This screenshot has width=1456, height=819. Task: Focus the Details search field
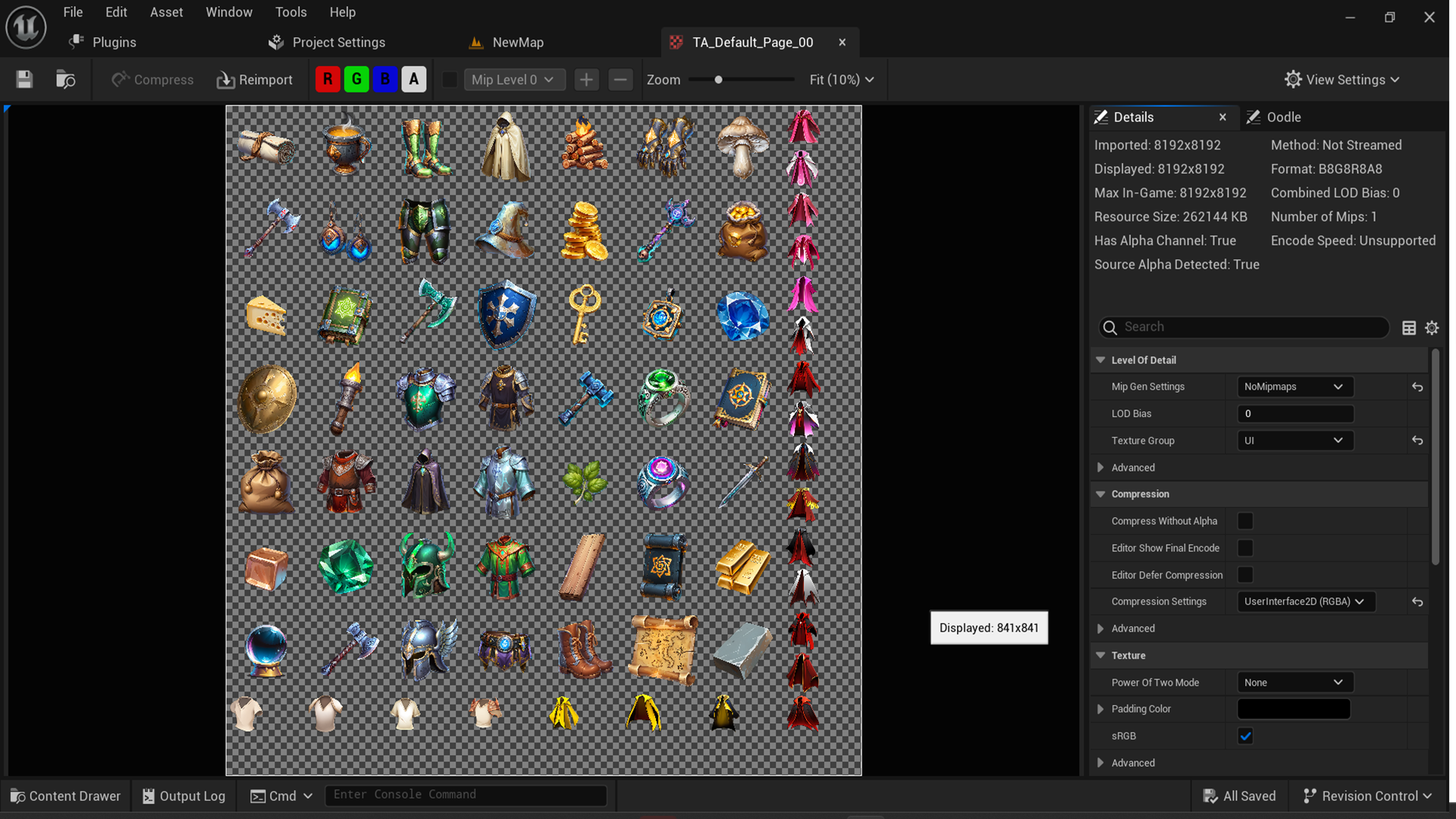click(1244, 327)
